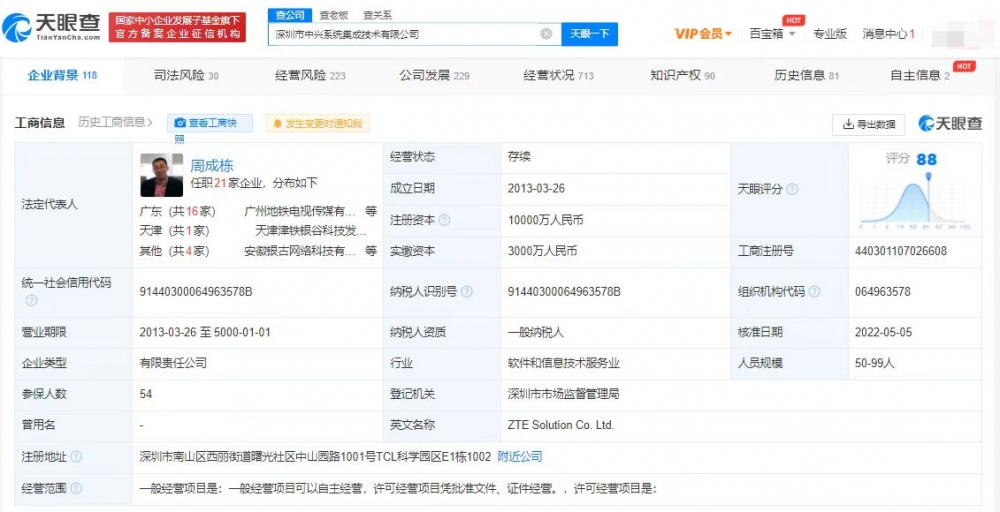Select company type 有限责任公司

[173, 363]
